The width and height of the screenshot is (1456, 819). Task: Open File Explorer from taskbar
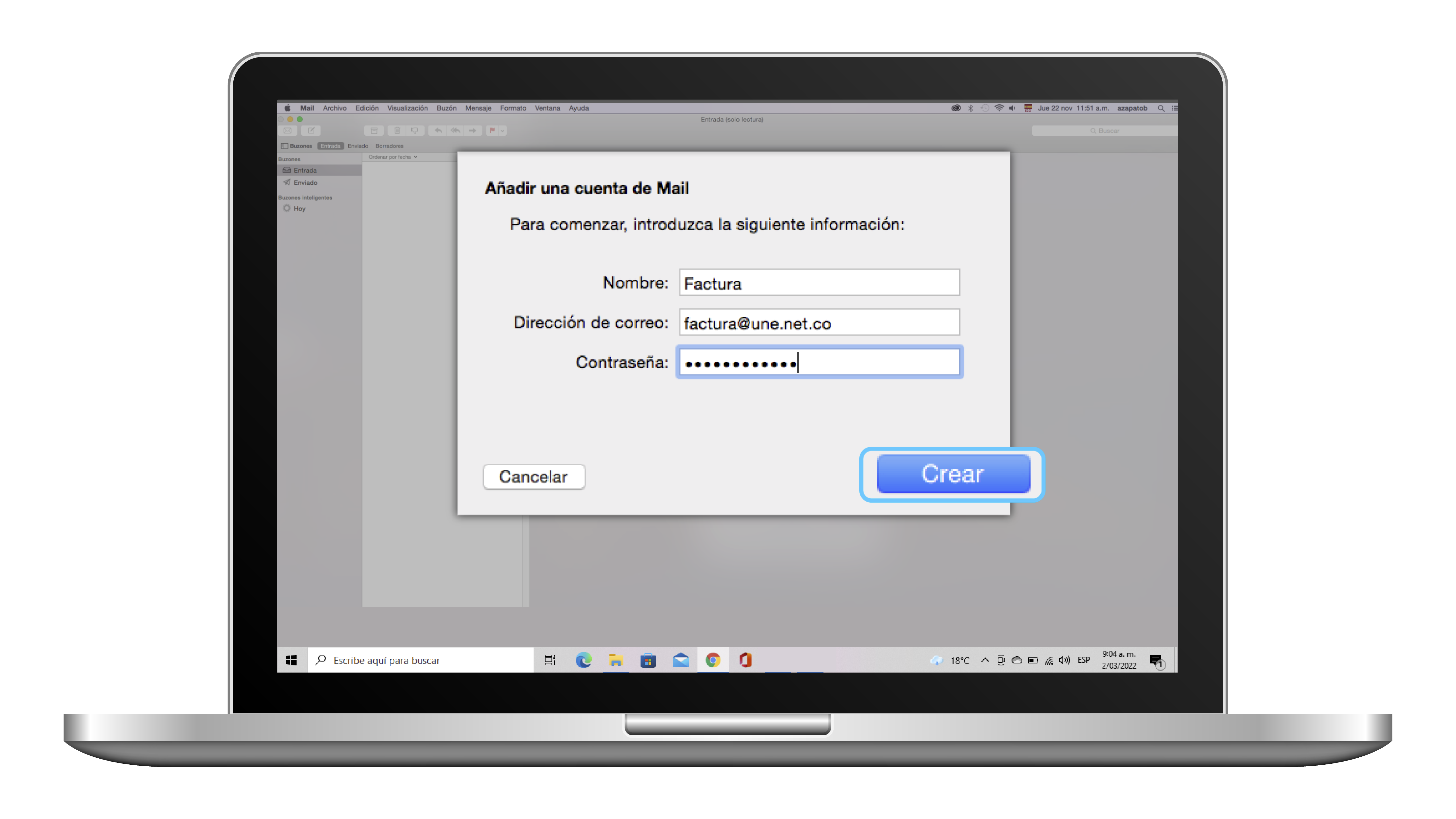pyautogui.click(x=616, y=660)
